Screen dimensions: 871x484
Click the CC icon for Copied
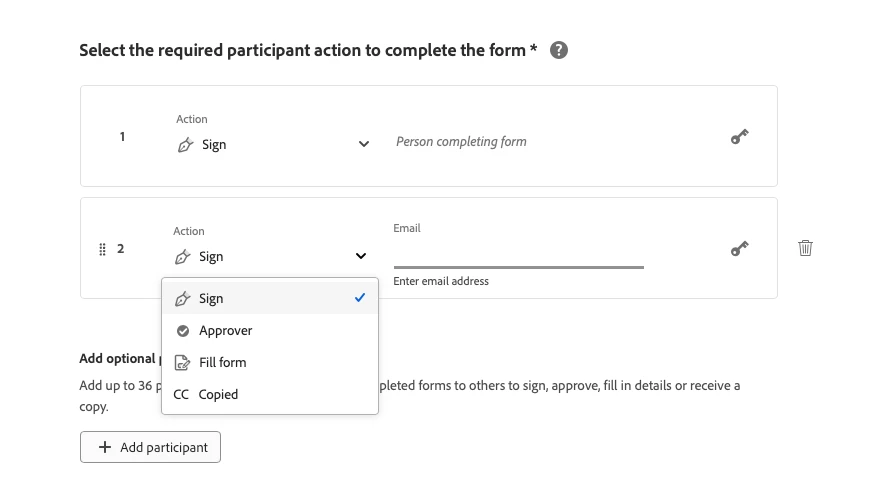click(x=181, y=395)
